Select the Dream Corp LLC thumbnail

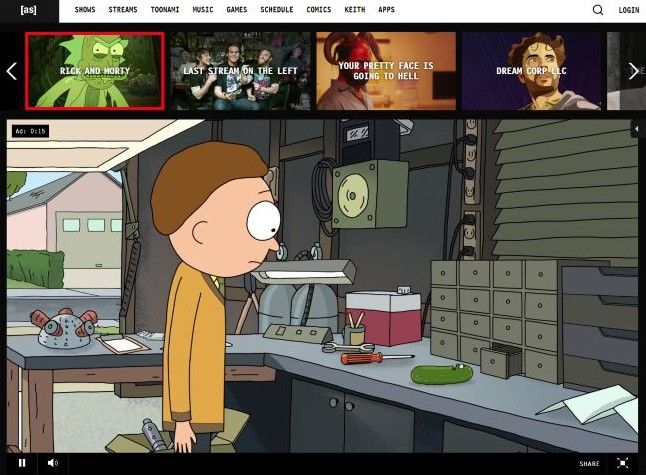(x=532, y=71)
